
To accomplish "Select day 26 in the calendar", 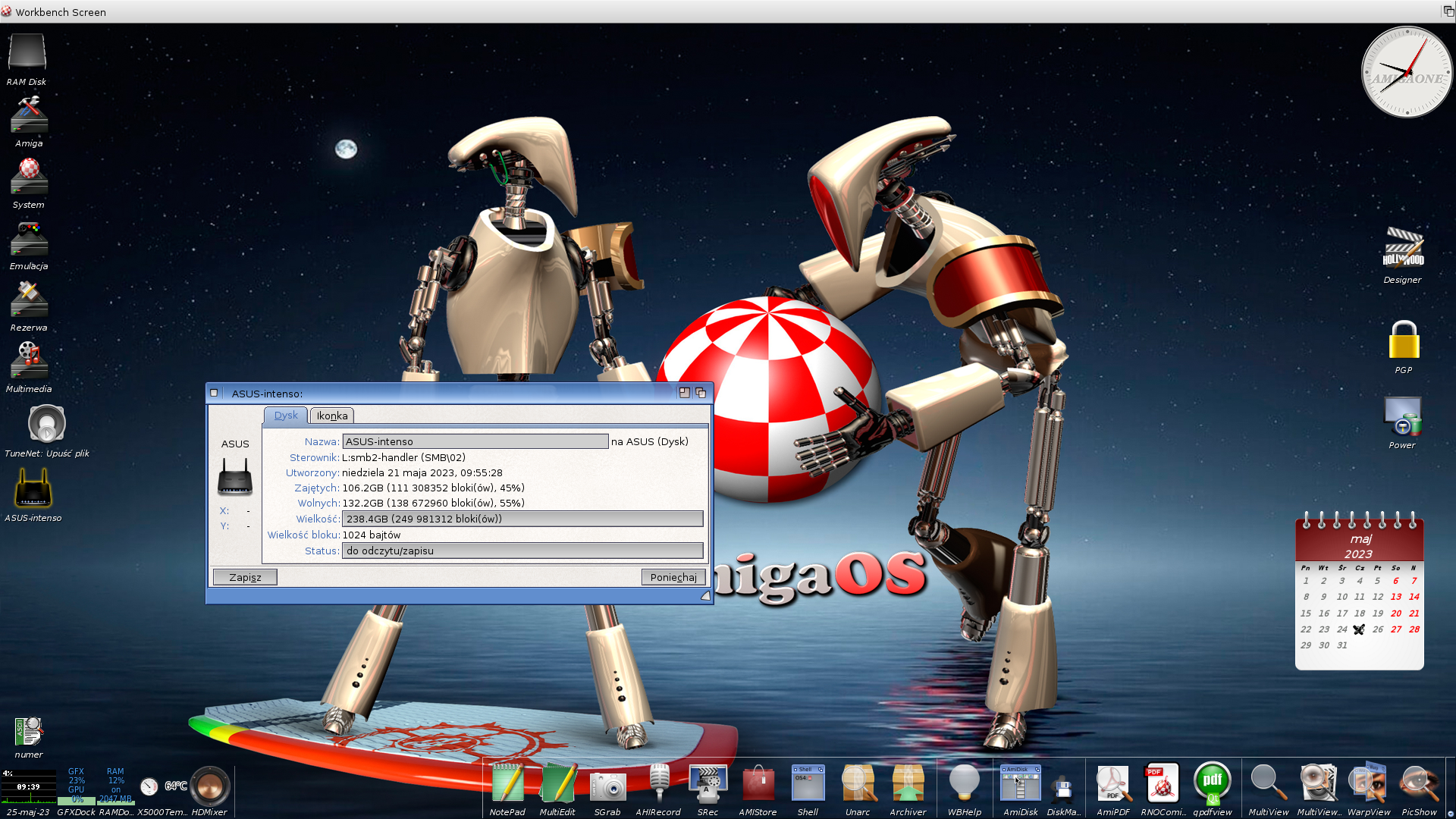I will (1378, 629).
